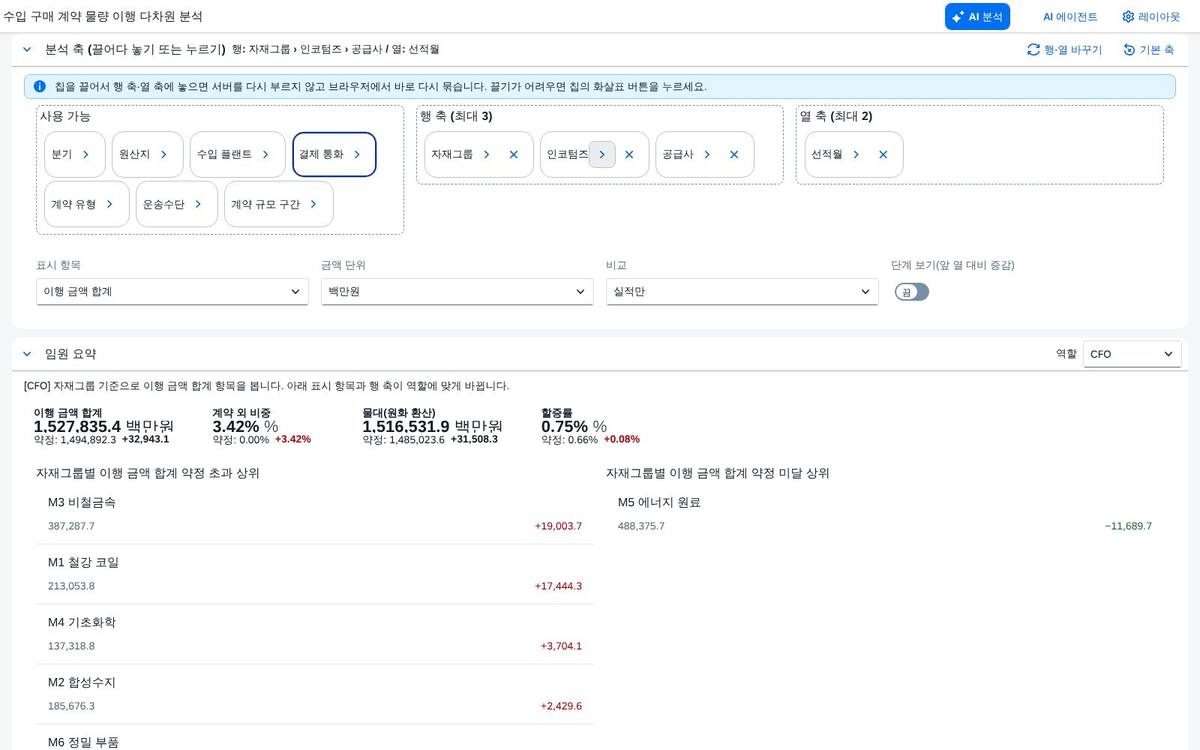Open the 비교 dropdown showing 실적만
1200x750 pixels.
click(x=742, y=292)
